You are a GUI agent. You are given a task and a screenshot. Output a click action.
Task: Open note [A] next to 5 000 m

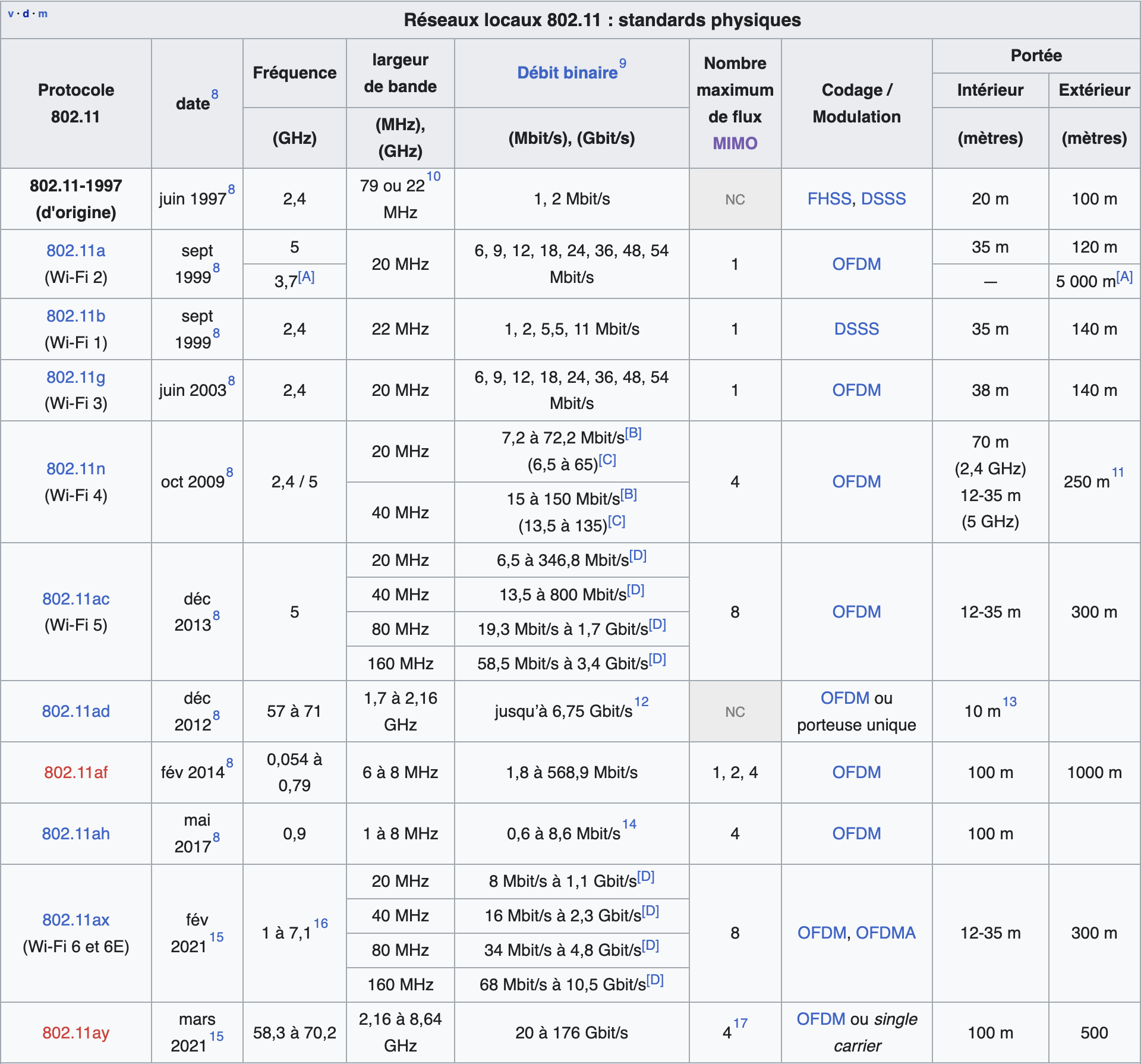point(1124,276)
